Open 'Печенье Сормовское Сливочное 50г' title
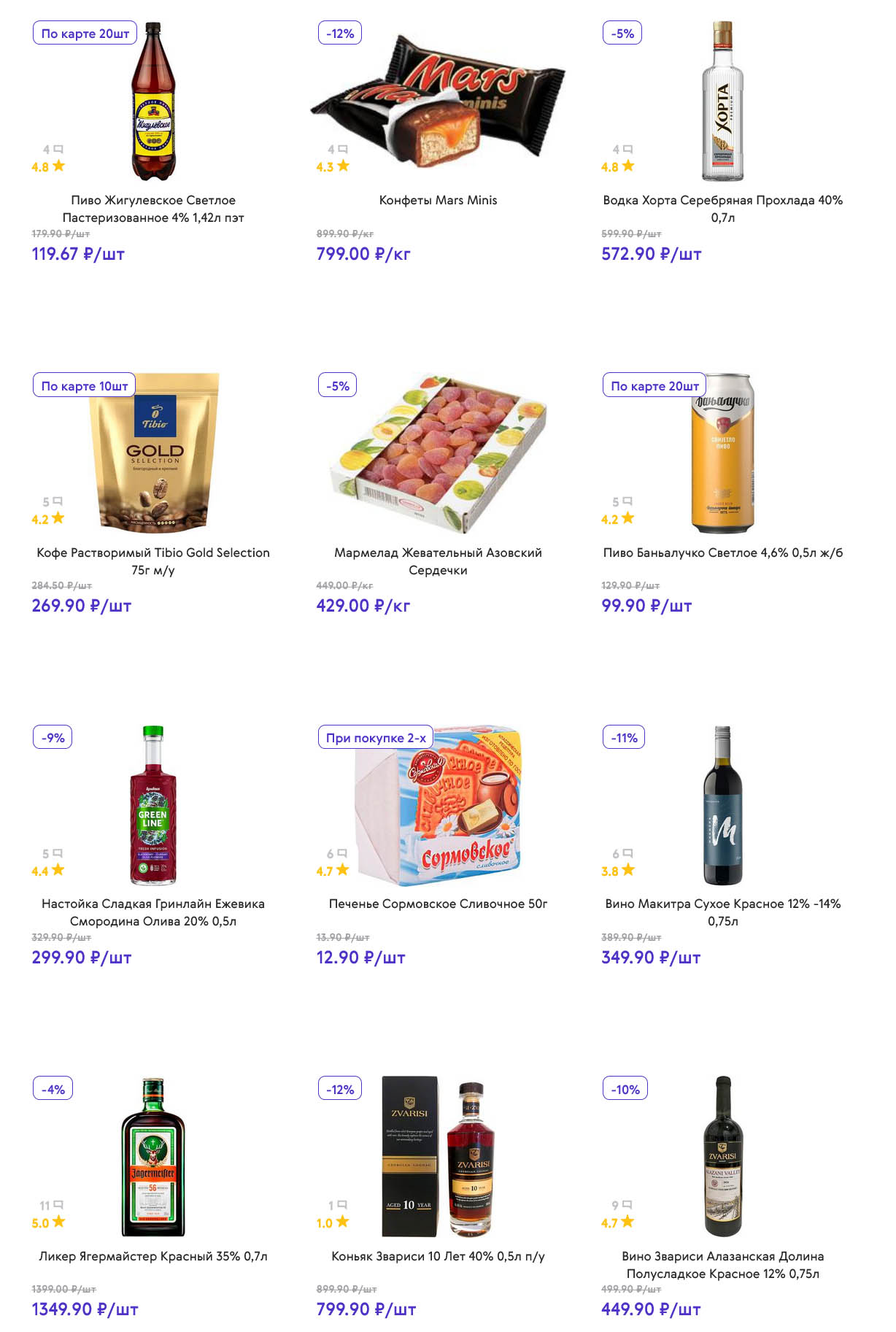This screenshot has width=896, height=1332. point(438,904)
